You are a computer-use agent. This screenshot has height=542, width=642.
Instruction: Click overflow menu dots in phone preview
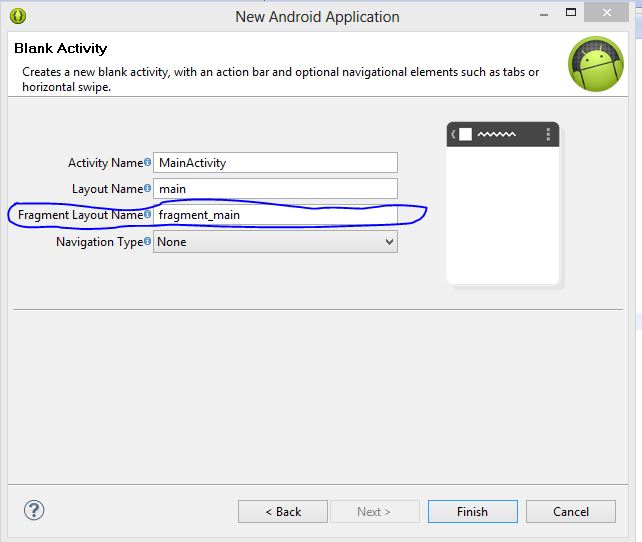pos(548,134)
